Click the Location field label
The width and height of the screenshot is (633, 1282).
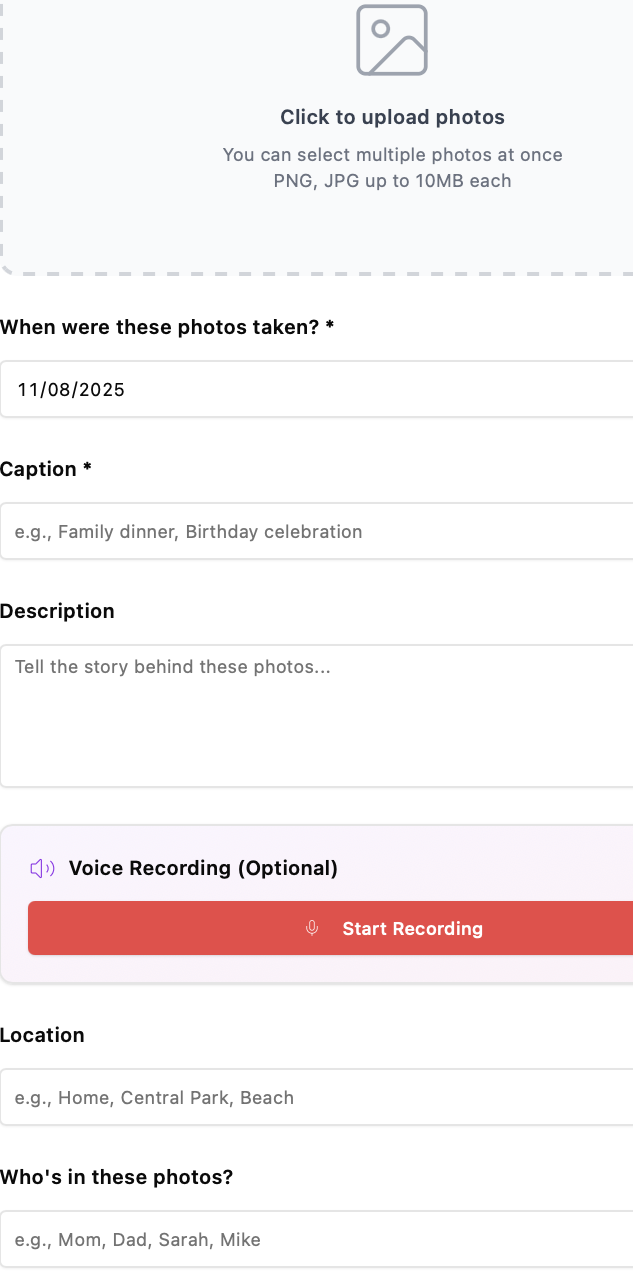pyautogui.click(x=42, y=1035)
